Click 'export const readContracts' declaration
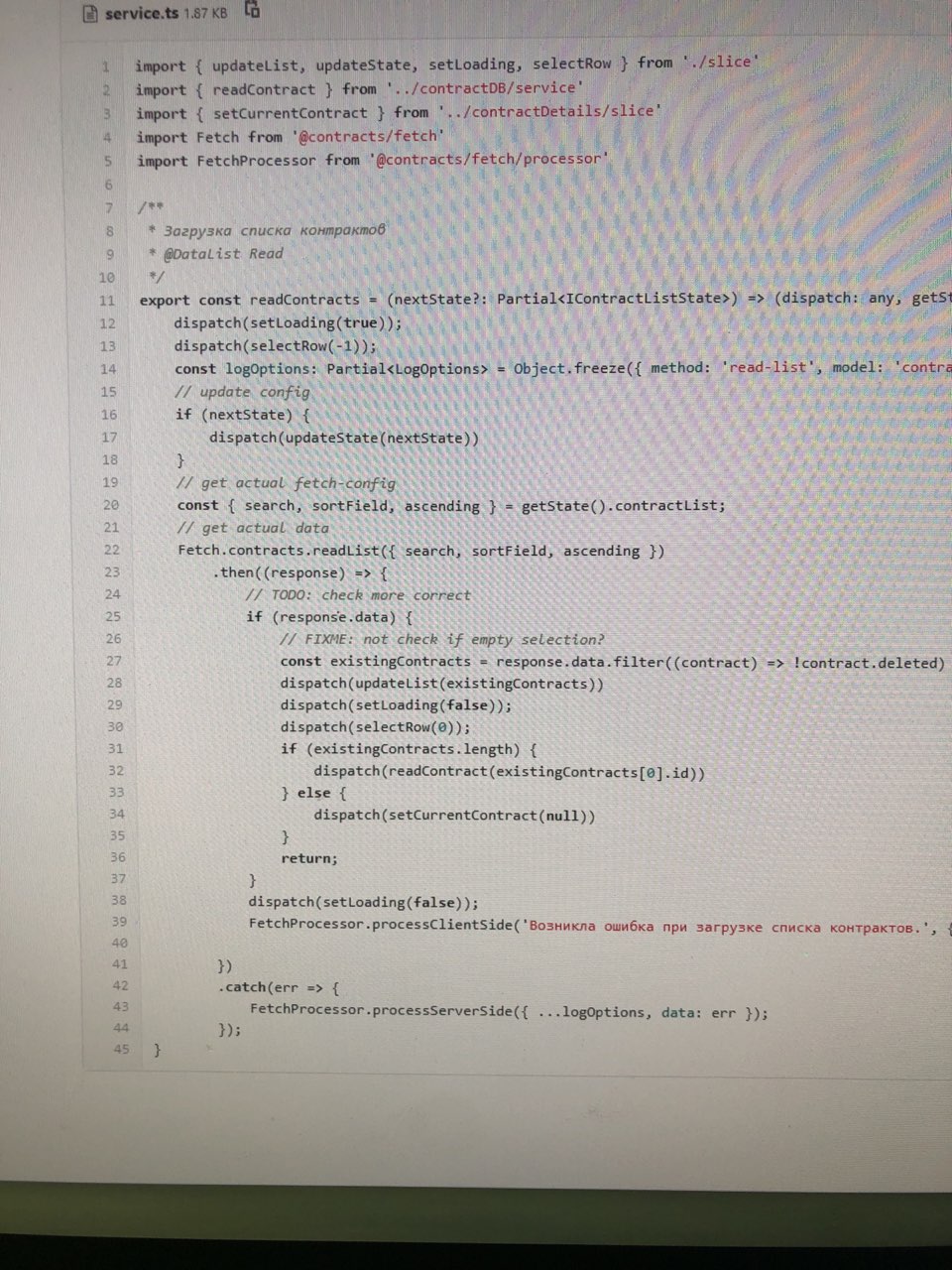 pyautogui.click(x=250, y=300)
